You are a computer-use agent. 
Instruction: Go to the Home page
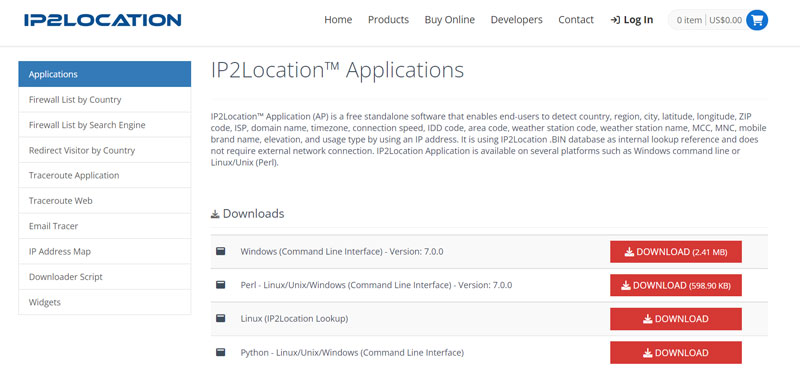[338, 20]
